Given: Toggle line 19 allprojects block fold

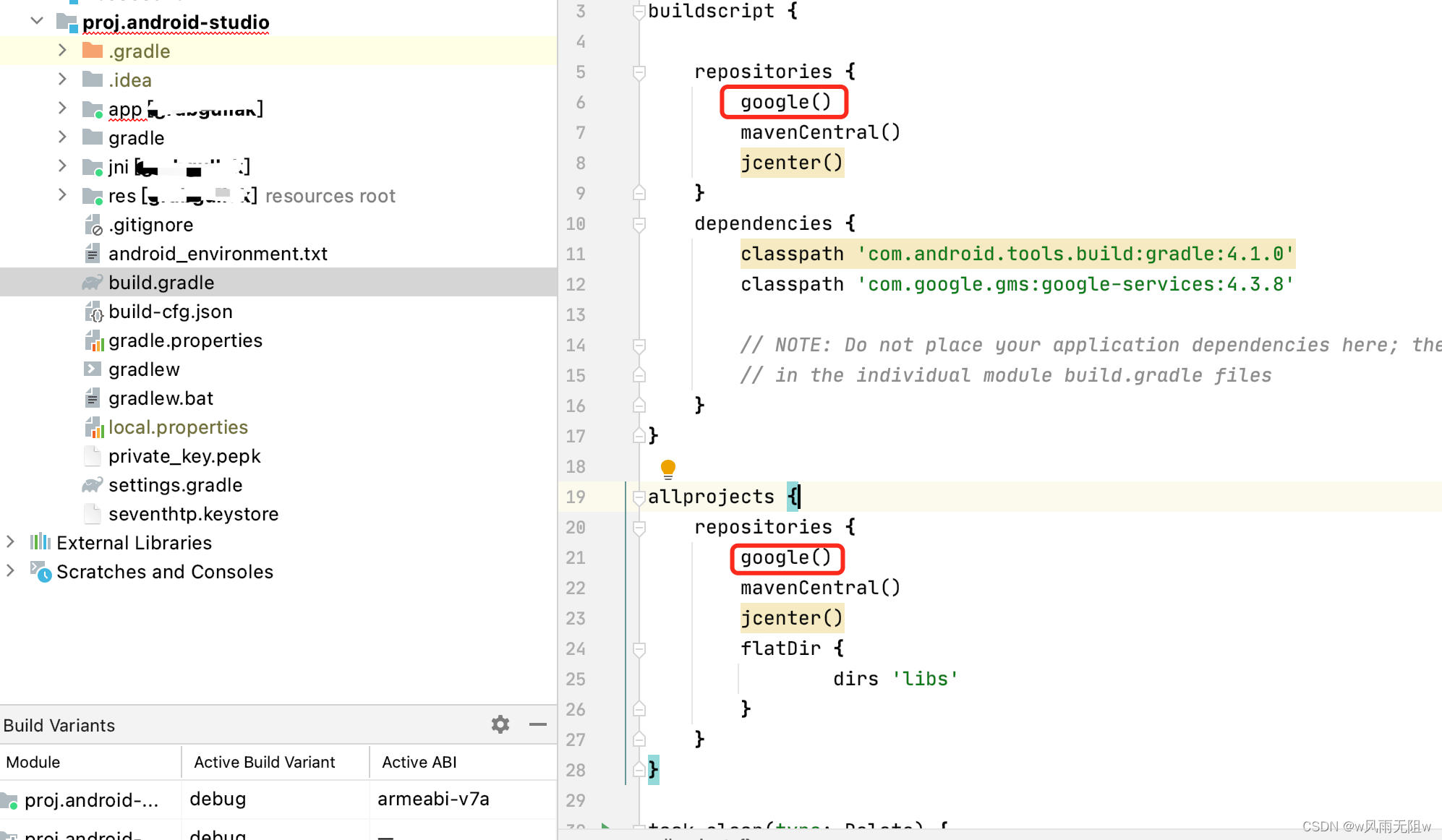Looking at the screenshot, I should pyautogui.click(x=640, y=497).
